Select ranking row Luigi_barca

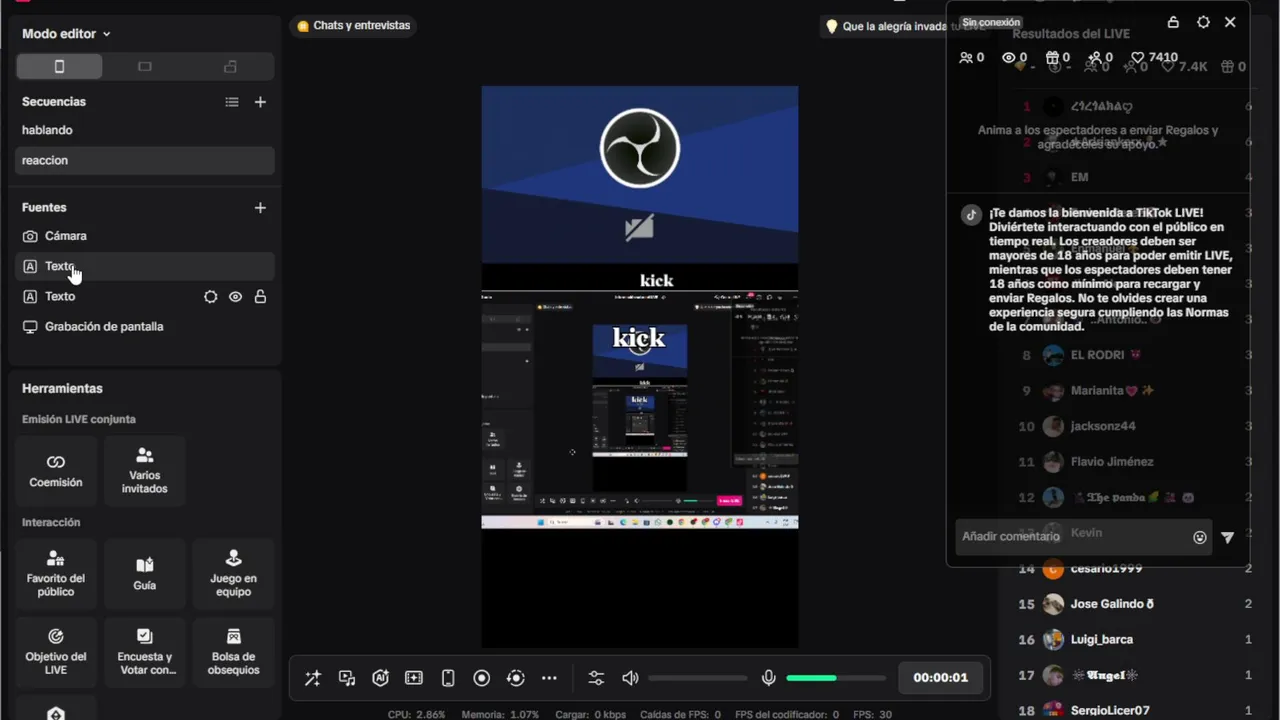[1134, 640]
